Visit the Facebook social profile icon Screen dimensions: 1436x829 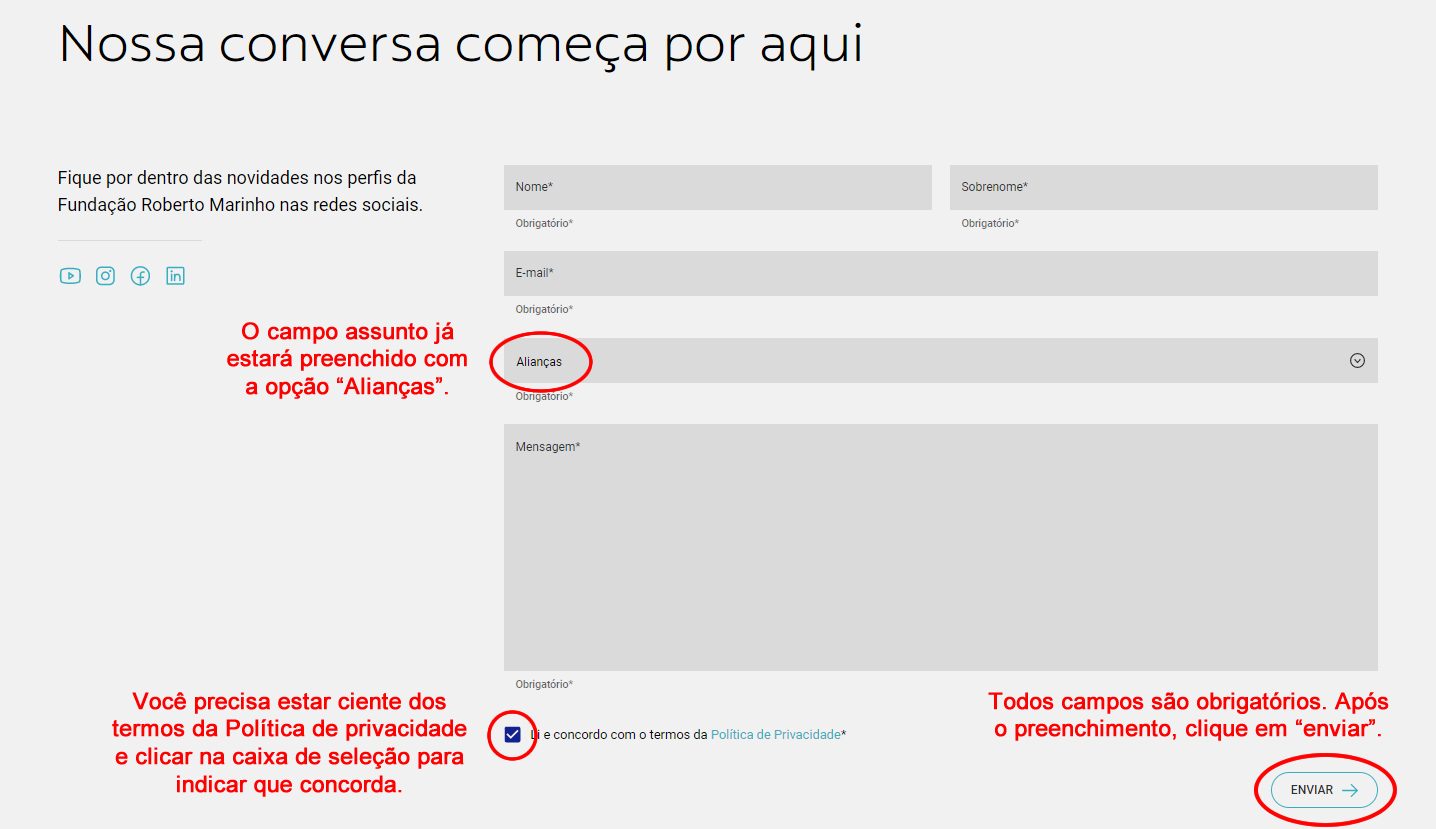click(140, 276)
